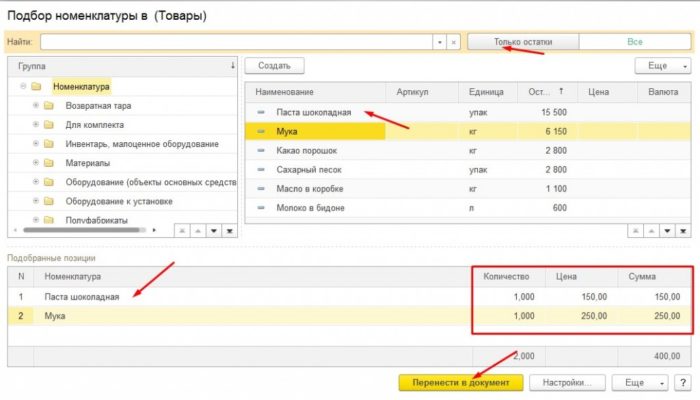This screenshot has width=700, height=400.
Task: Expand the Оборудование к установке folder
Action: pyautogui.click(x=36, y=201)
